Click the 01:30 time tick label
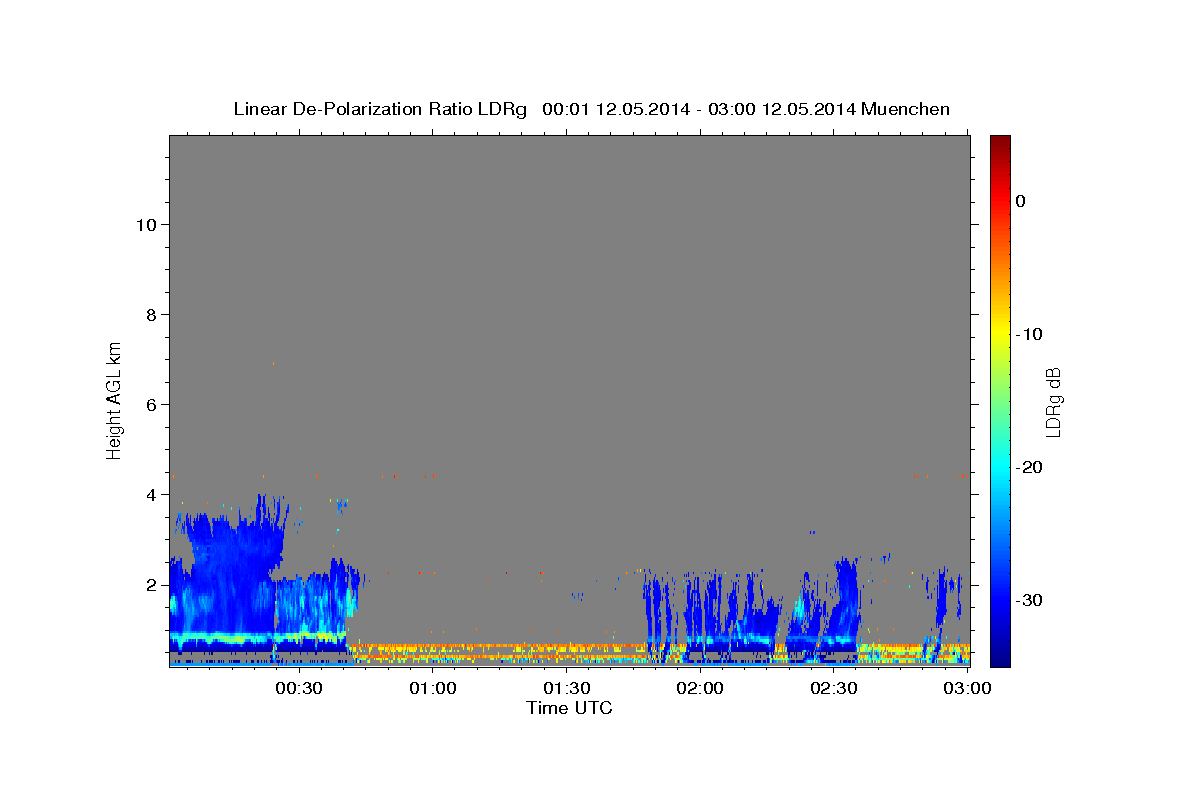The image size is (1200, 800). point(566,688)
